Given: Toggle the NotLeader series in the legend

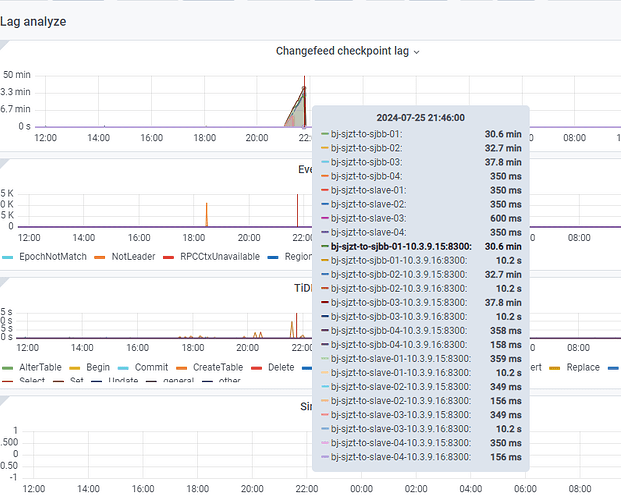Looking at the screenshot, I should pos(134,257).
